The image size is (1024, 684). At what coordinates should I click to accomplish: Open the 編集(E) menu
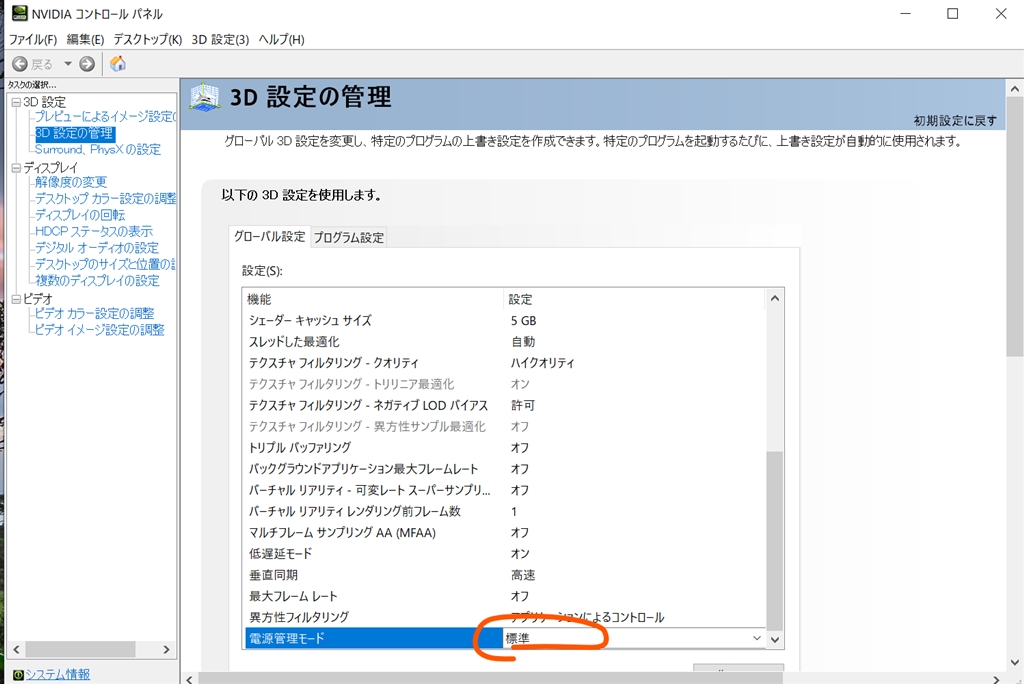pyautogui.click(x=85, y=39)
